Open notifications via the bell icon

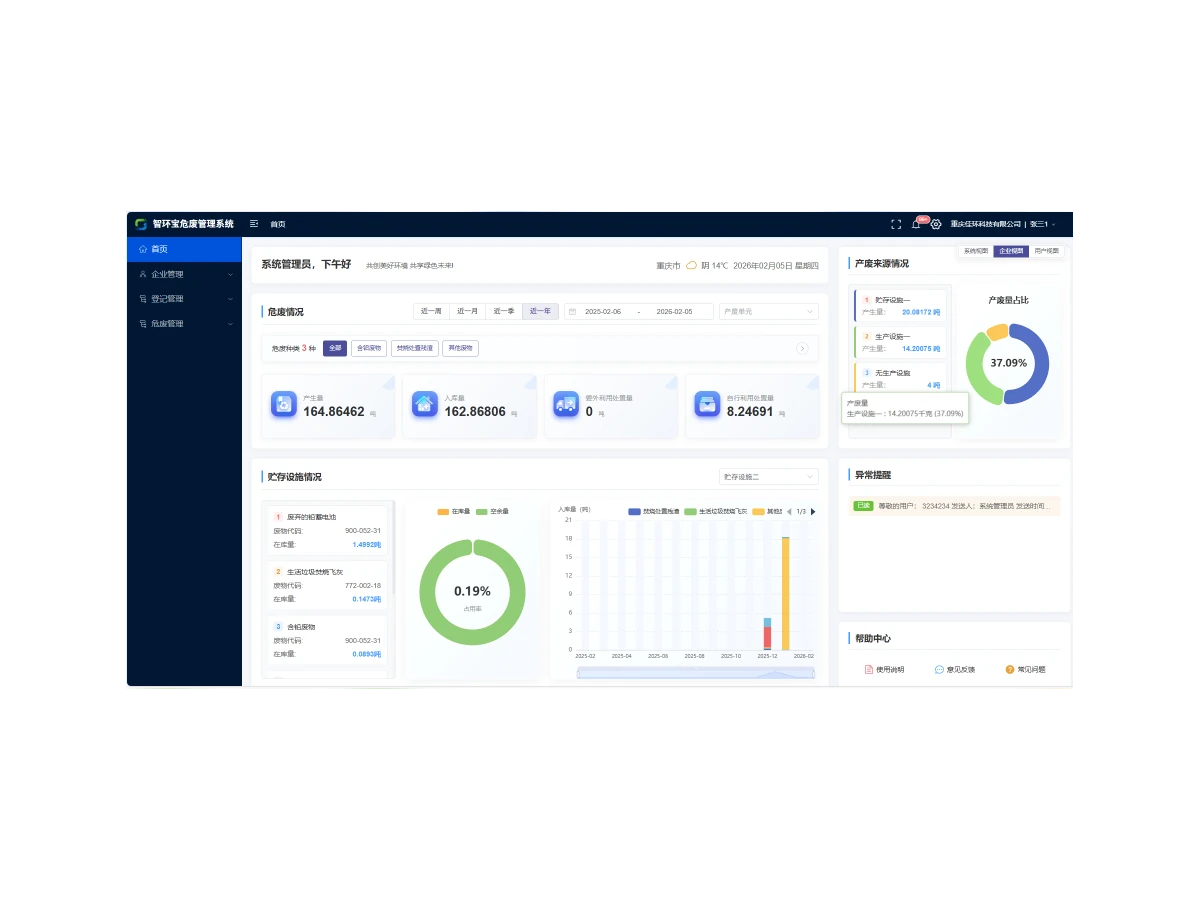pos(916,224)
